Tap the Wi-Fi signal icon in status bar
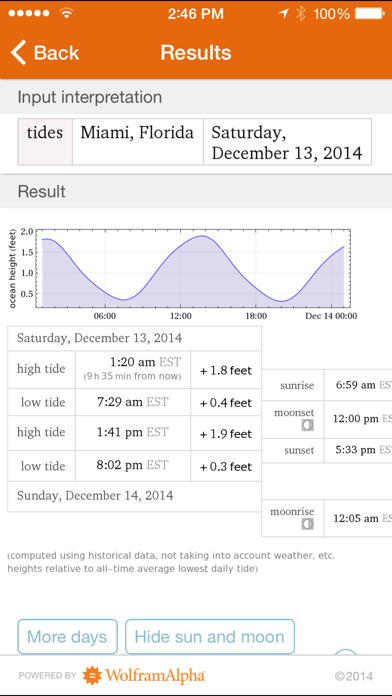 (x=66, y=13)
